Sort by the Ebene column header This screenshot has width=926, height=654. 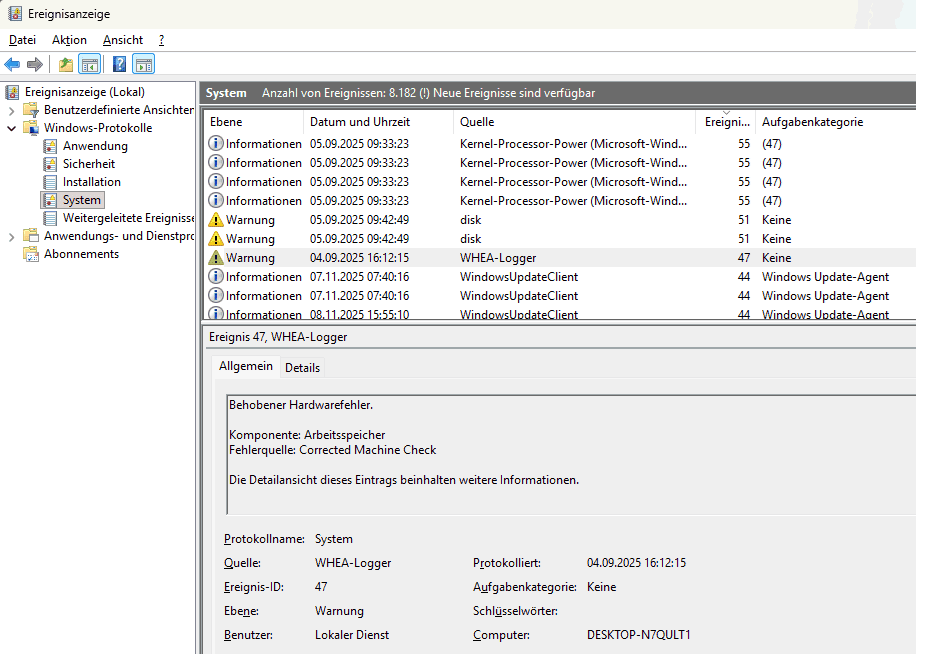(254, 122)
